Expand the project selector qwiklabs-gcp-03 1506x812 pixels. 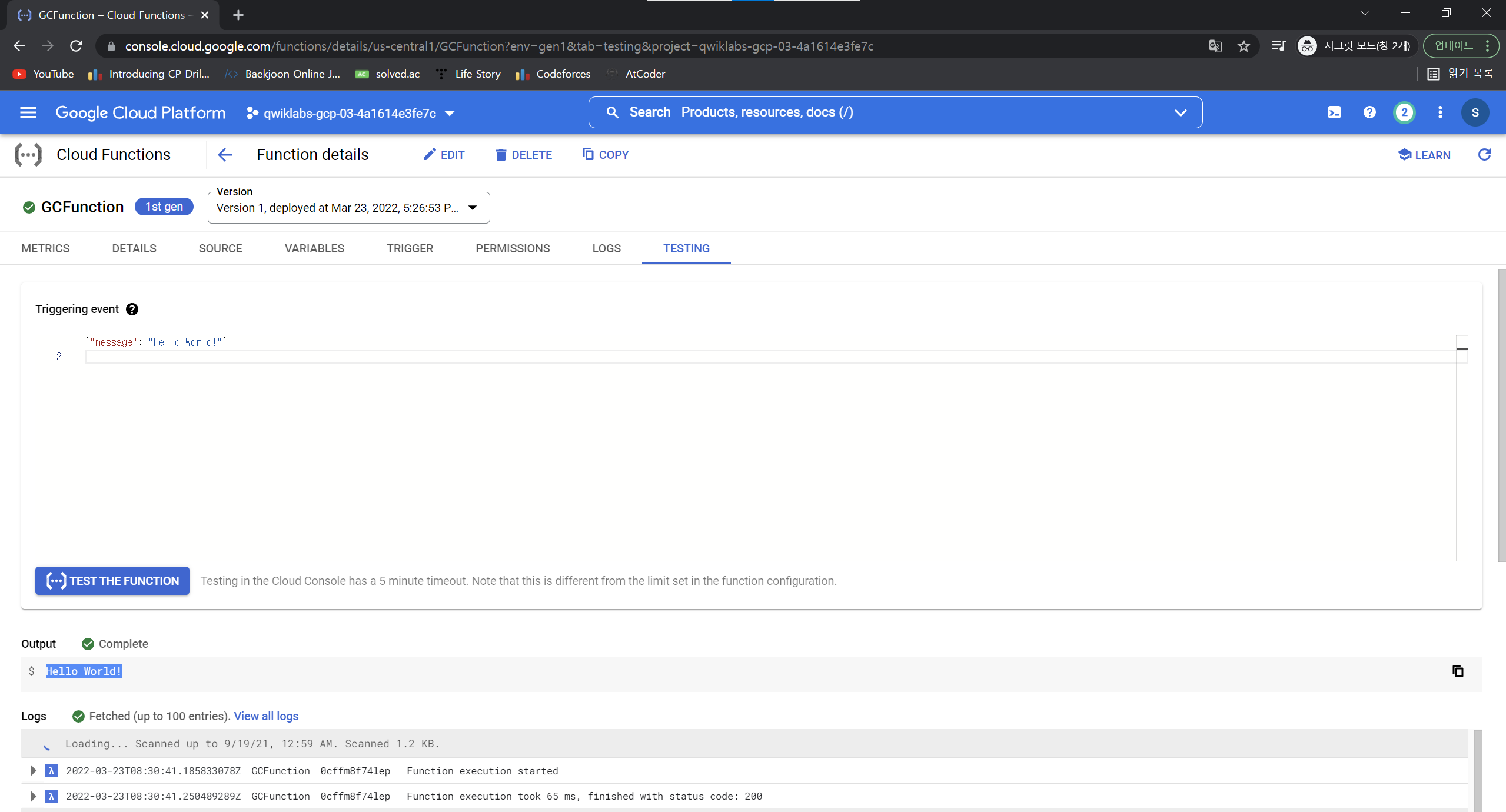click(350, 113)
